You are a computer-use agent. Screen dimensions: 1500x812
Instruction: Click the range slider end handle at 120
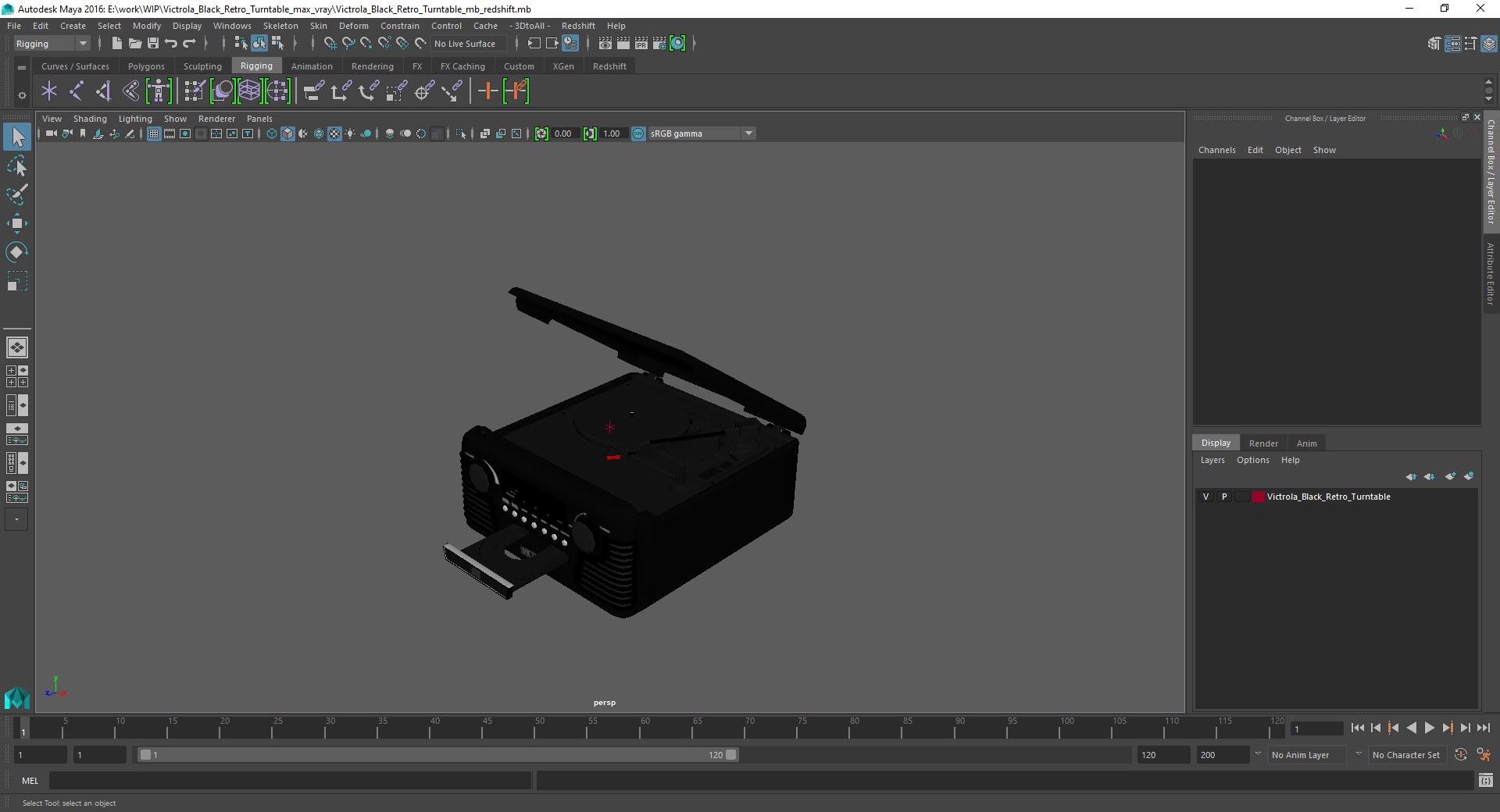click(x=731, y=755)
